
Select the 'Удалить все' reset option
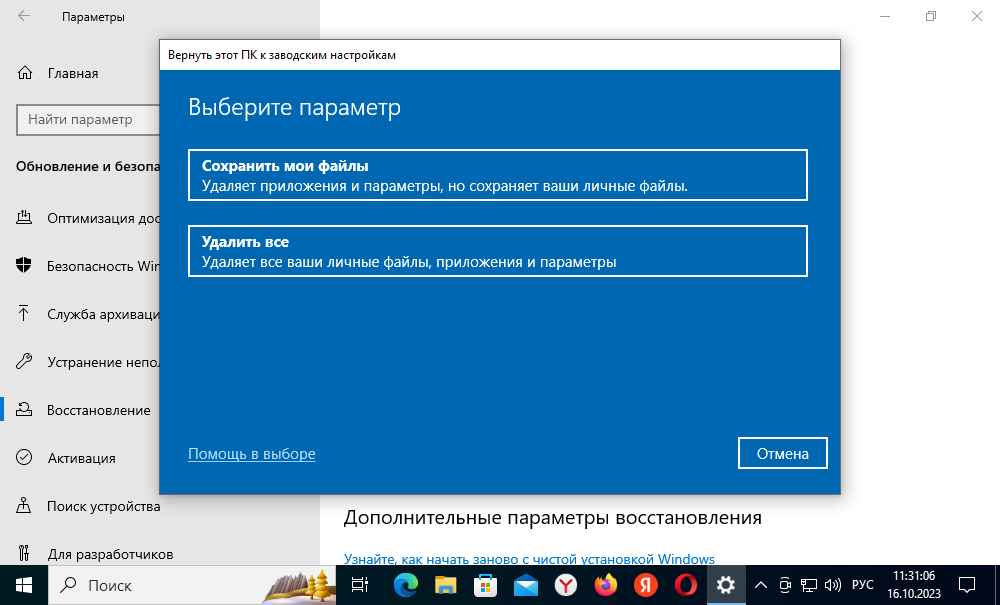[497, 251]
